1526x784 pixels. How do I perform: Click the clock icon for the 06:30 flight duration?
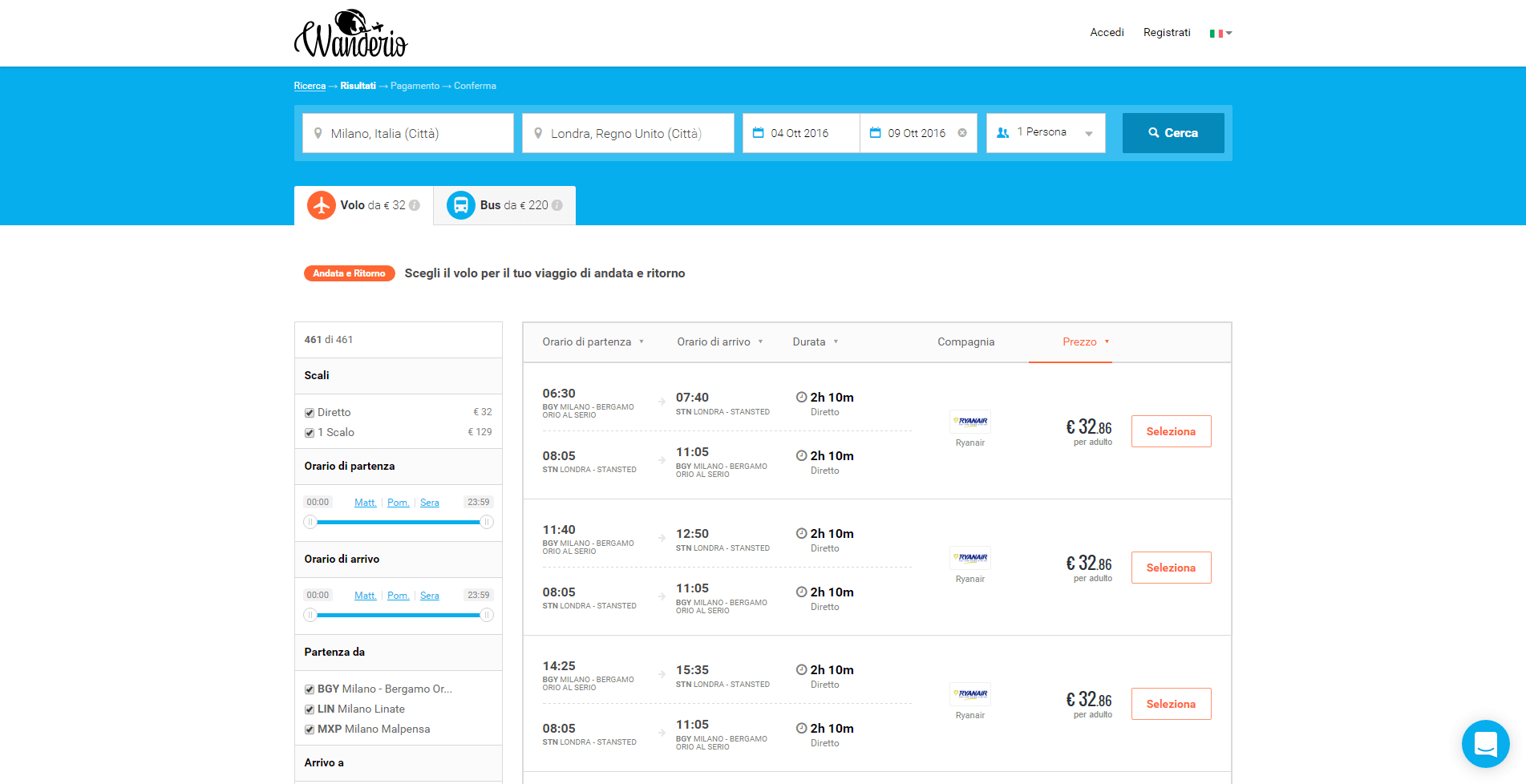pyautogui.click(x=801, y=397)
